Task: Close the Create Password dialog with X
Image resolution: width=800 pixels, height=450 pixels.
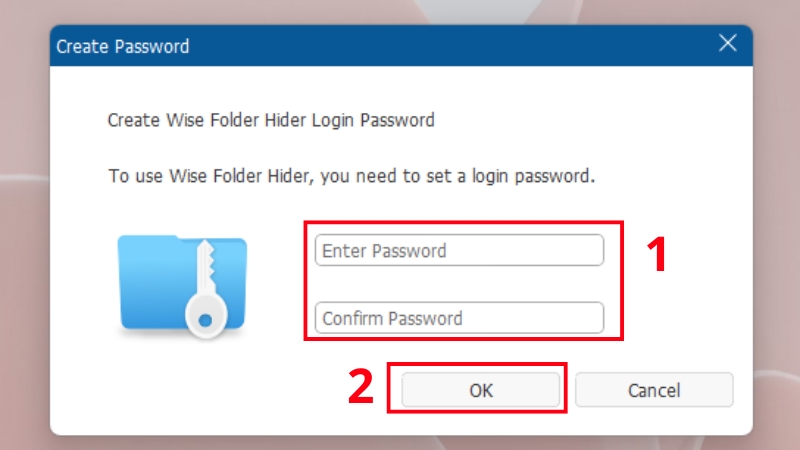Action: click(x=728, y=45)
